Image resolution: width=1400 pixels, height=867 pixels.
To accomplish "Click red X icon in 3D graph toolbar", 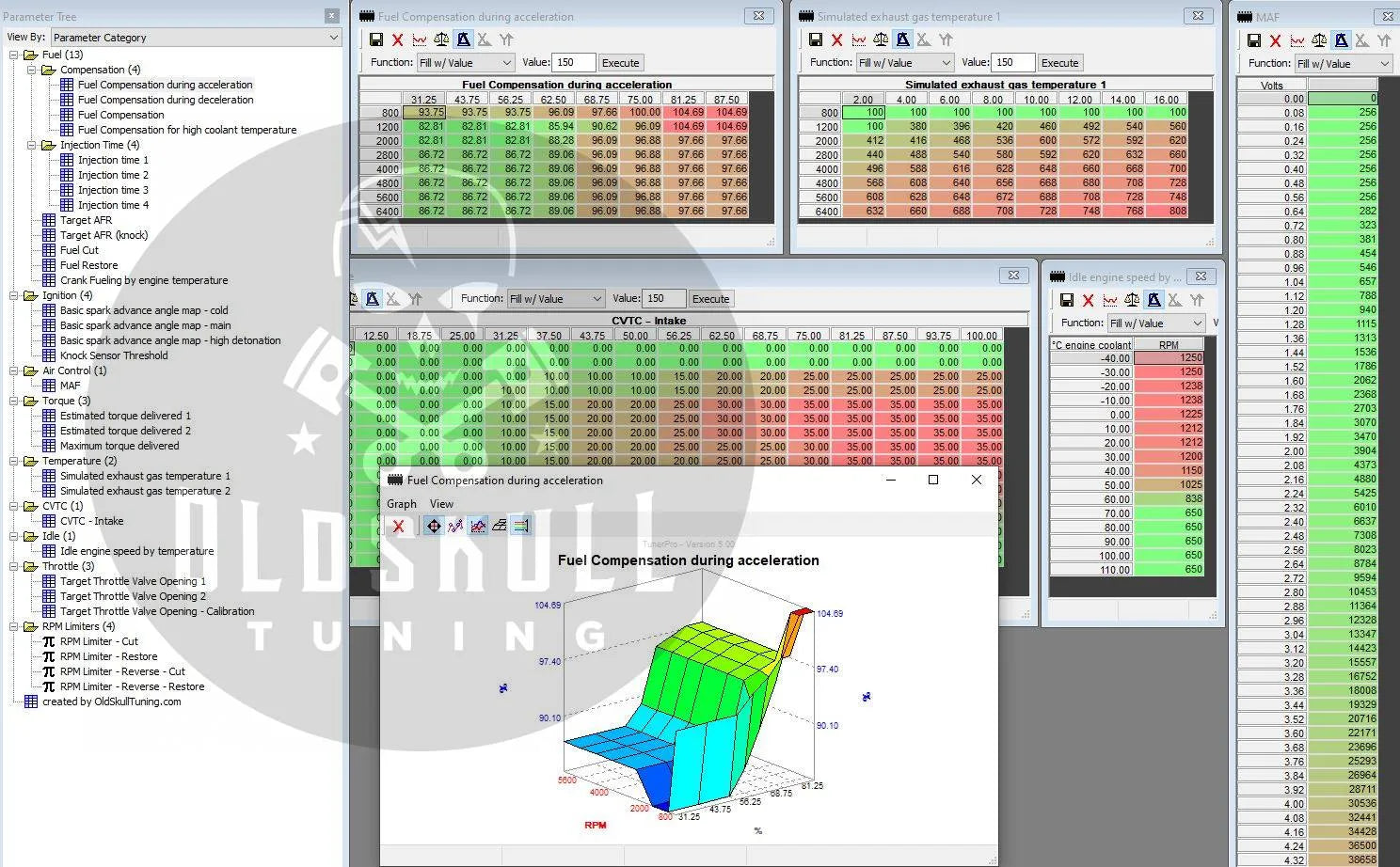I will [x=398, y=527].
